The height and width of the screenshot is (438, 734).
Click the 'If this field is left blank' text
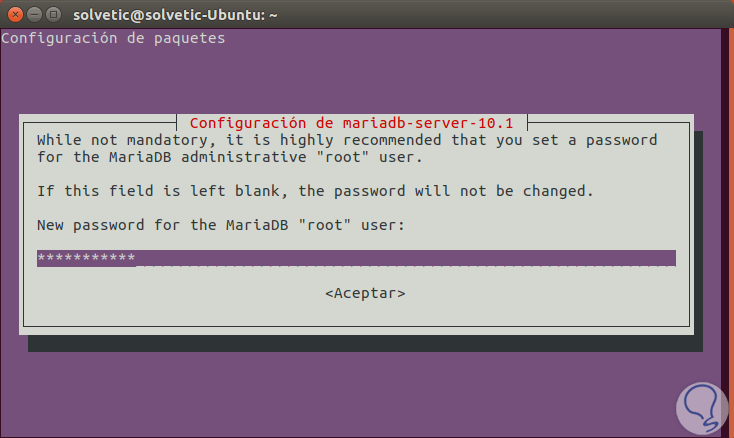(x=315, y=191)
